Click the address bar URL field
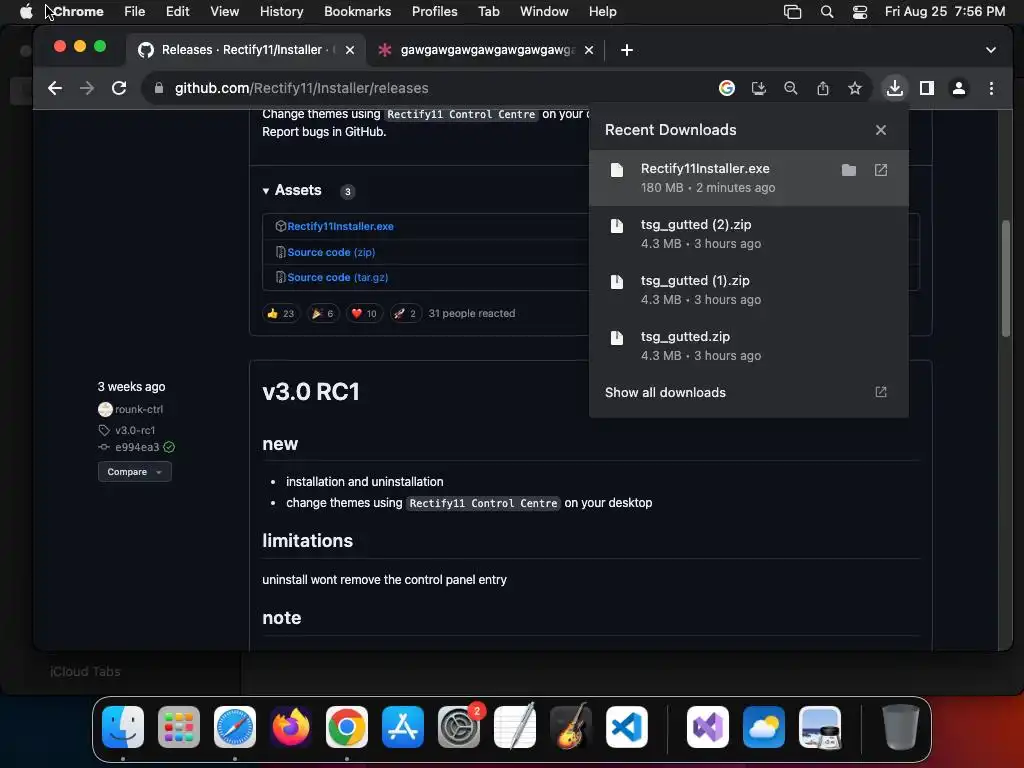The width and height of the screenshot is (1024, 768). (431, 88)
